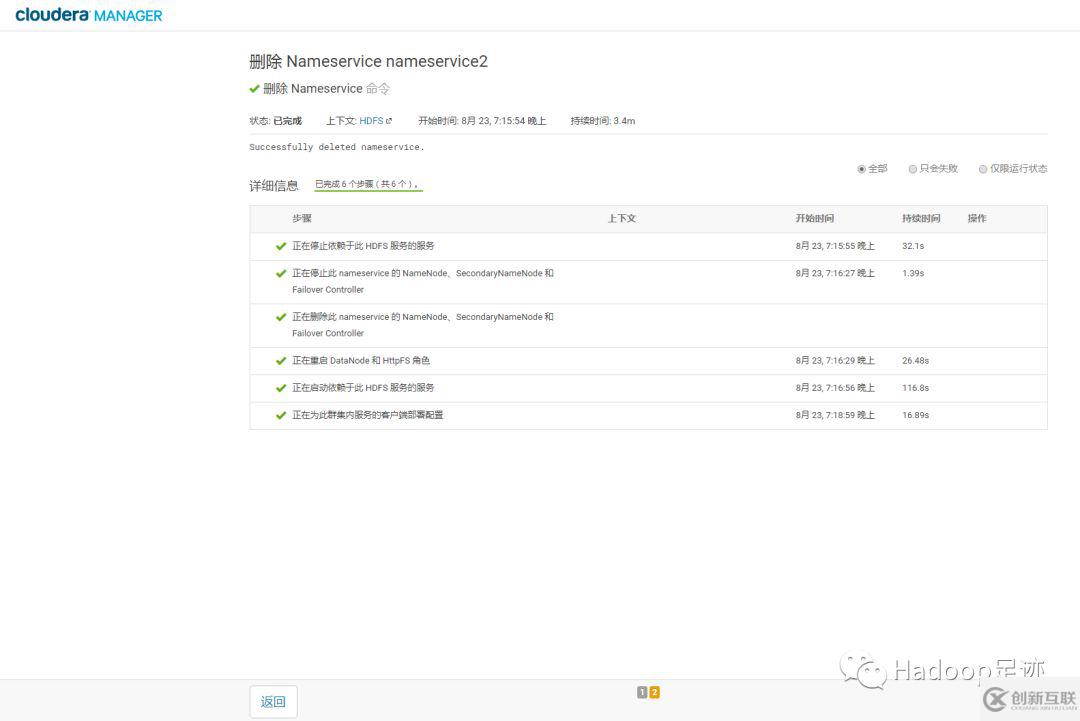Select the 全部 radio button
Screen dimensions: 1080x721
861,169
